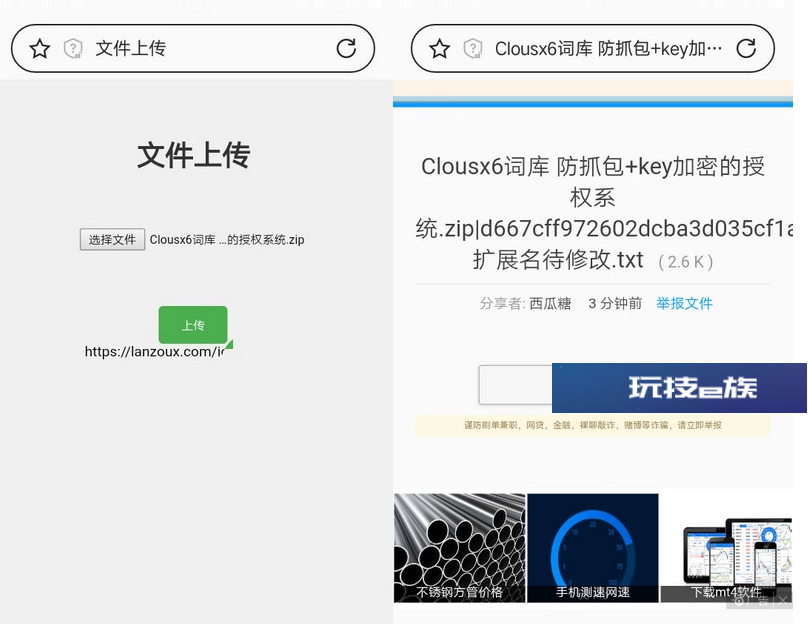Open the 下载mt4软件 ad thumbnail
Viewport: 808px width, 624px height.
726,548
